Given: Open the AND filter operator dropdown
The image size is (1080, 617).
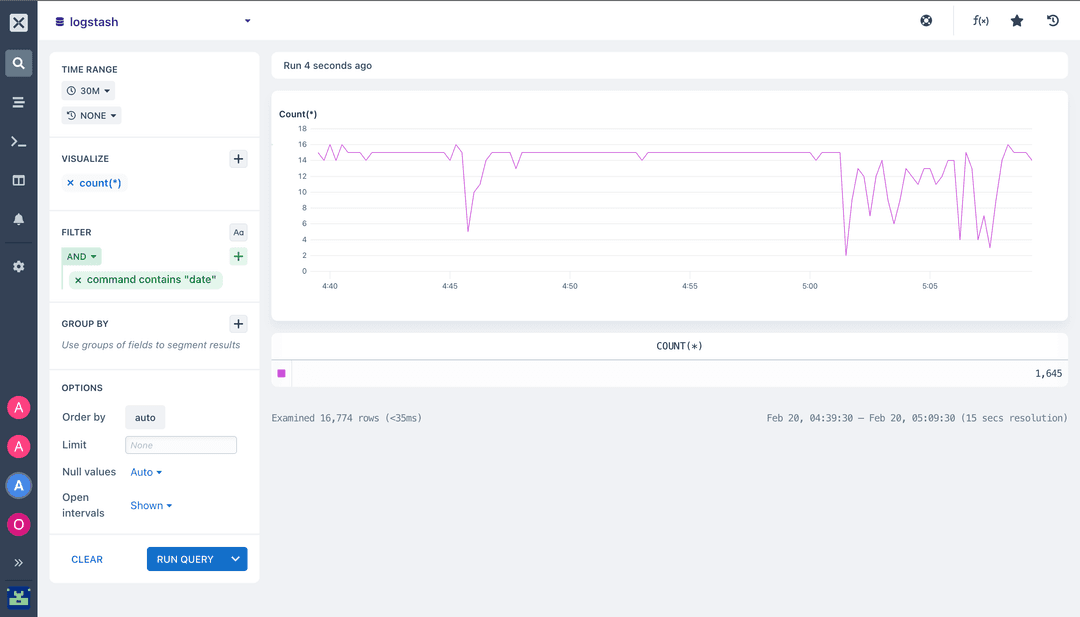Looking at the screenshot, I should [81, 256].
